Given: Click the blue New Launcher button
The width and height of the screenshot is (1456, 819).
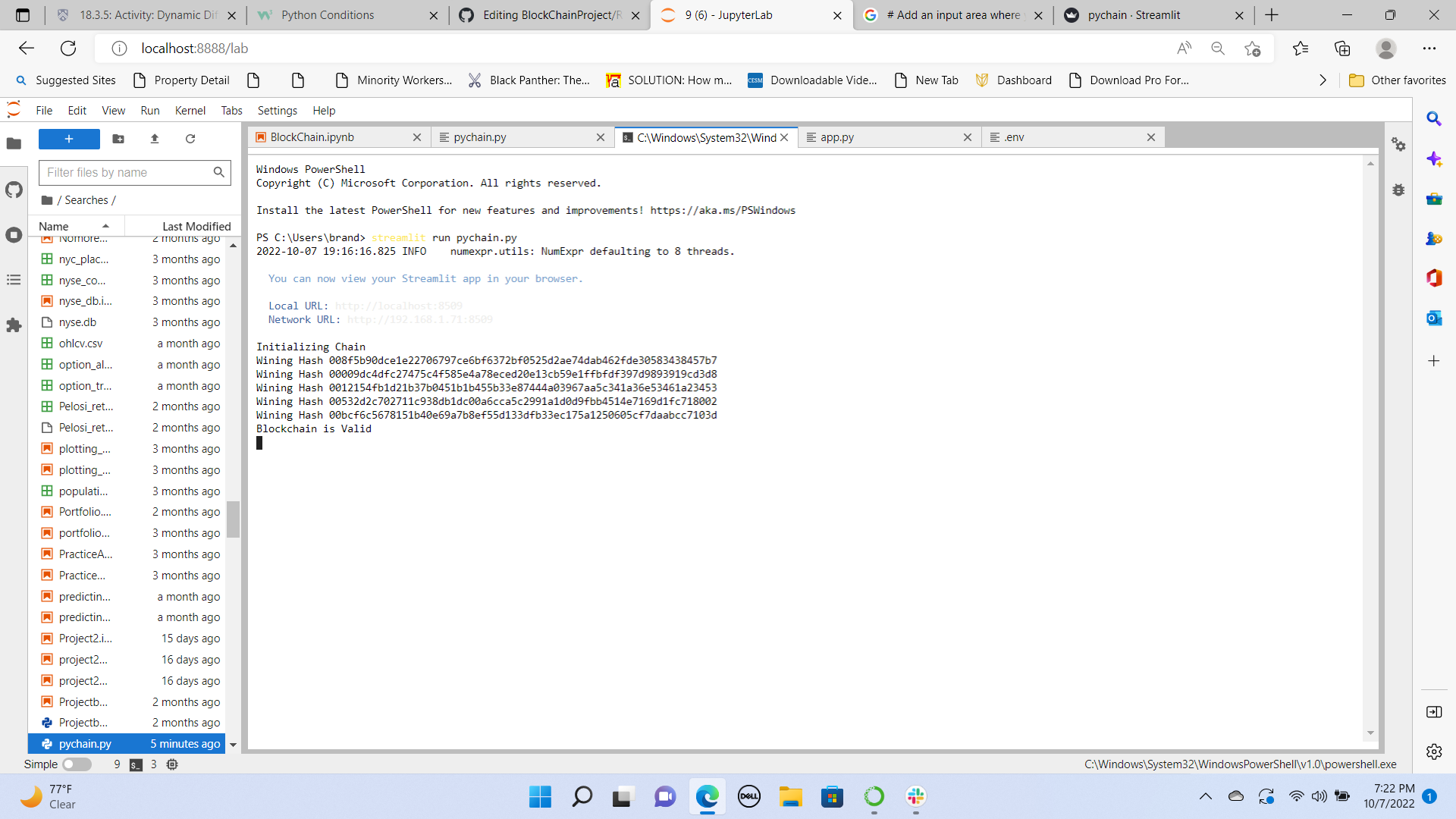Looking at the screenshot, I should tap(69, 139).
